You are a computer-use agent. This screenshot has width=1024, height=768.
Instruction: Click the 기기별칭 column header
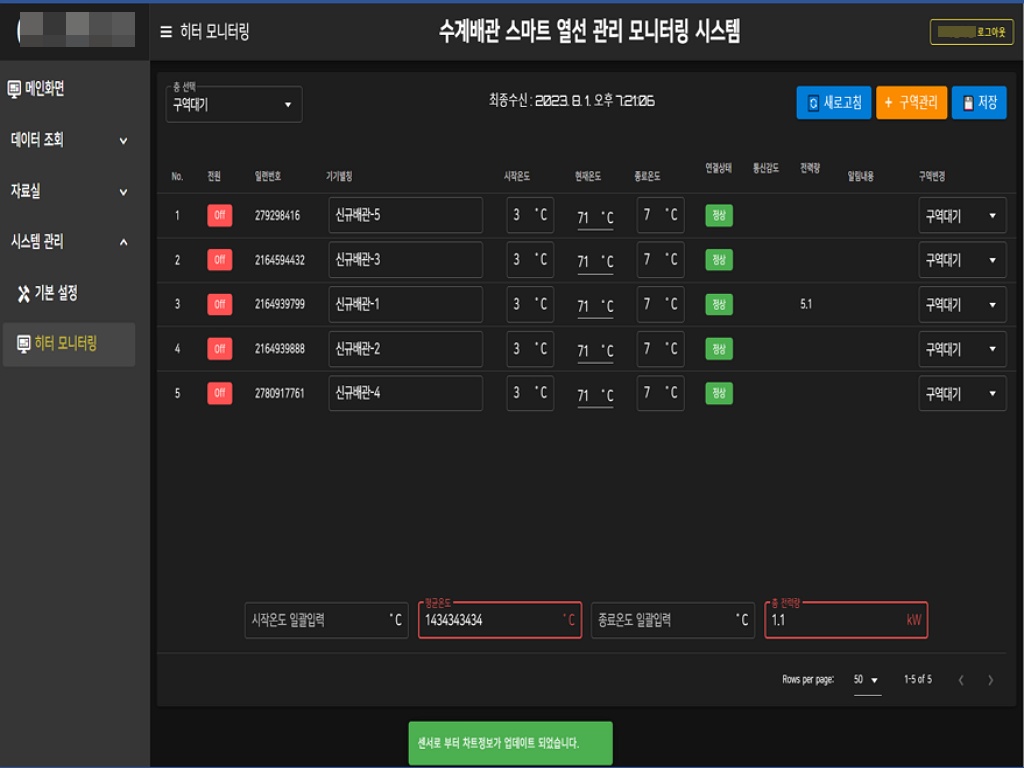pyautogui.click(x=339, y=176)
